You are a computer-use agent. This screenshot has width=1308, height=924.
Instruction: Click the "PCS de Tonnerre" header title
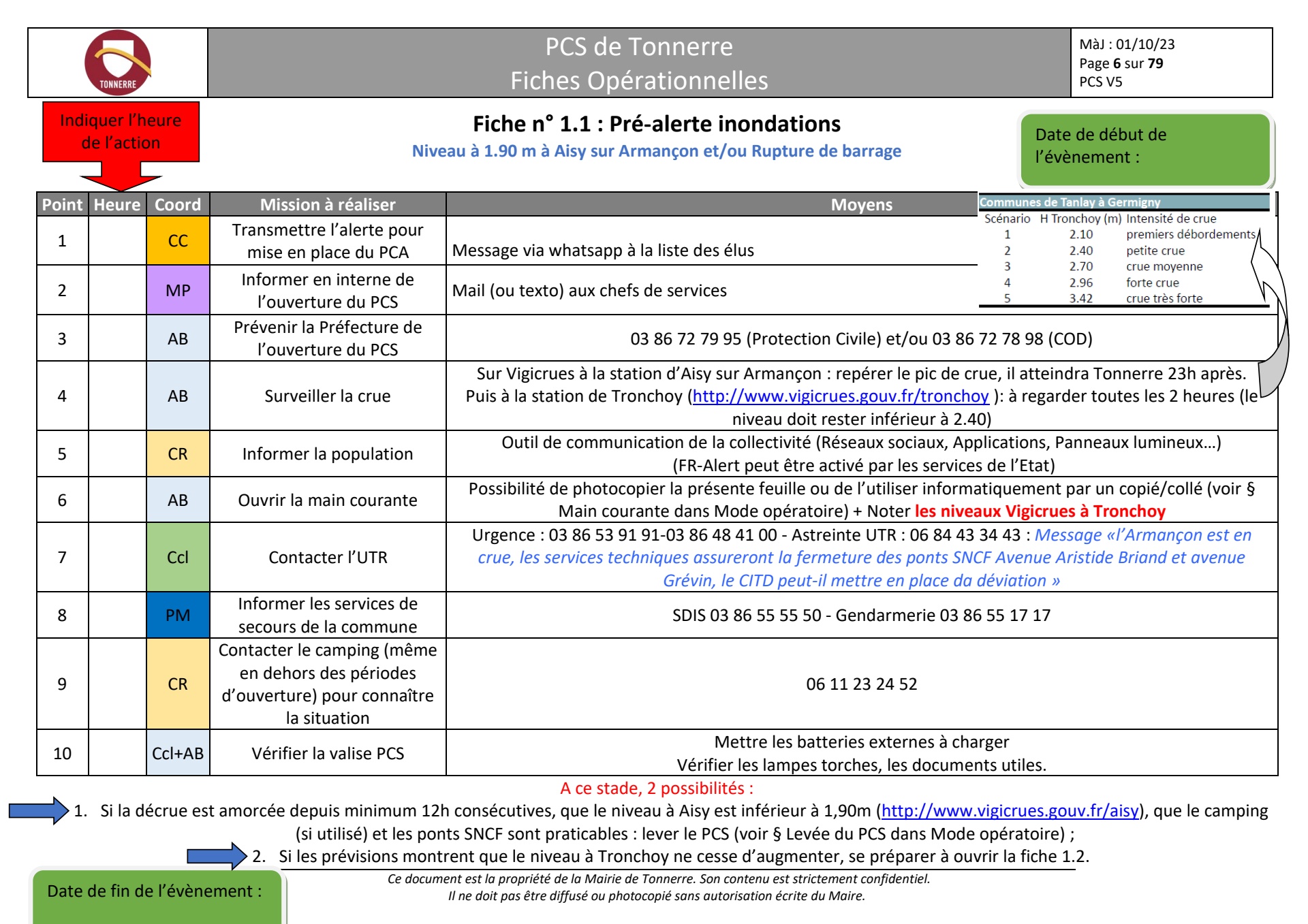[x=639, y=47]
